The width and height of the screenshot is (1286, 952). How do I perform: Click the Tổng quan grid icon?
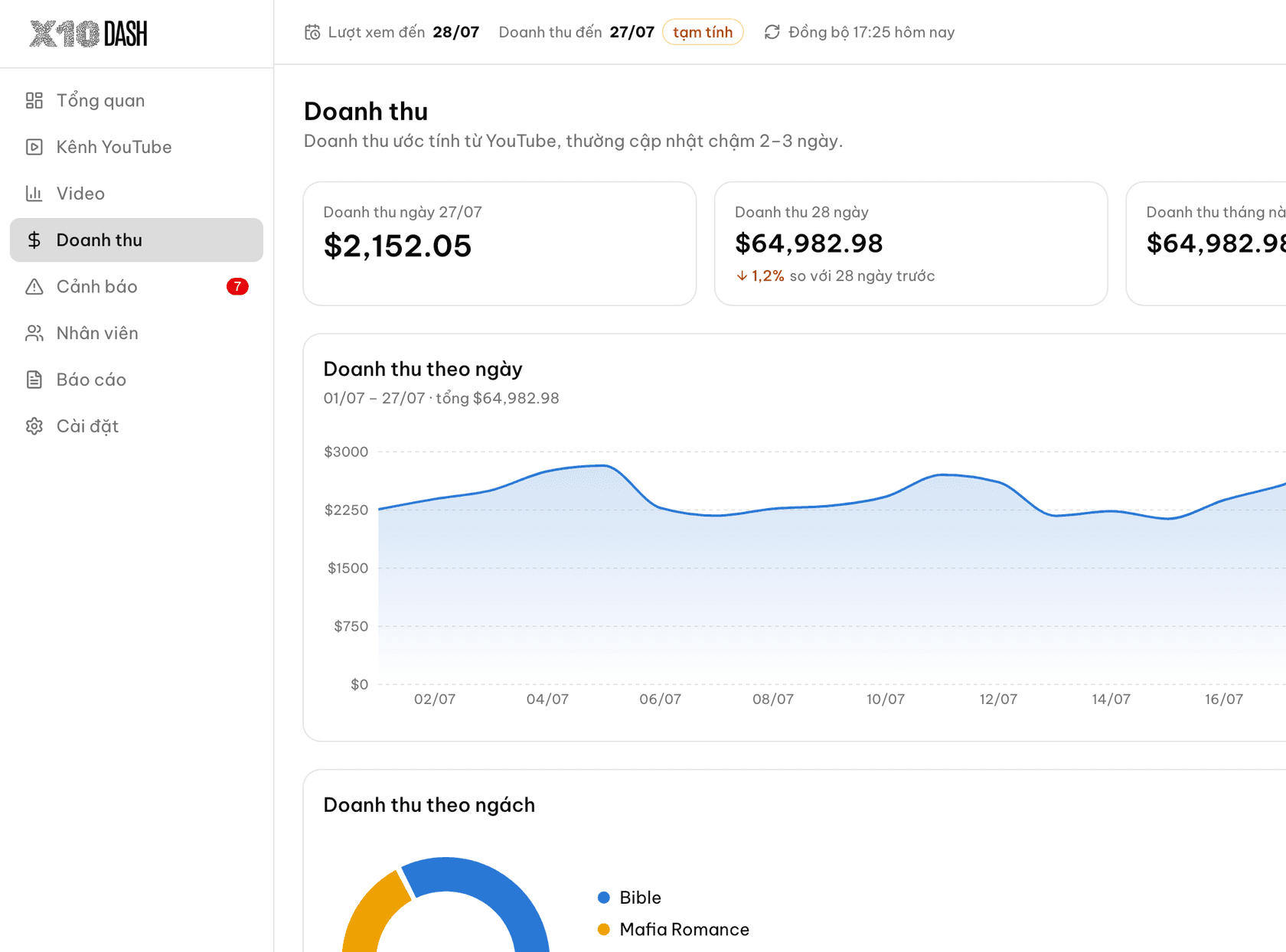(34, 100)
